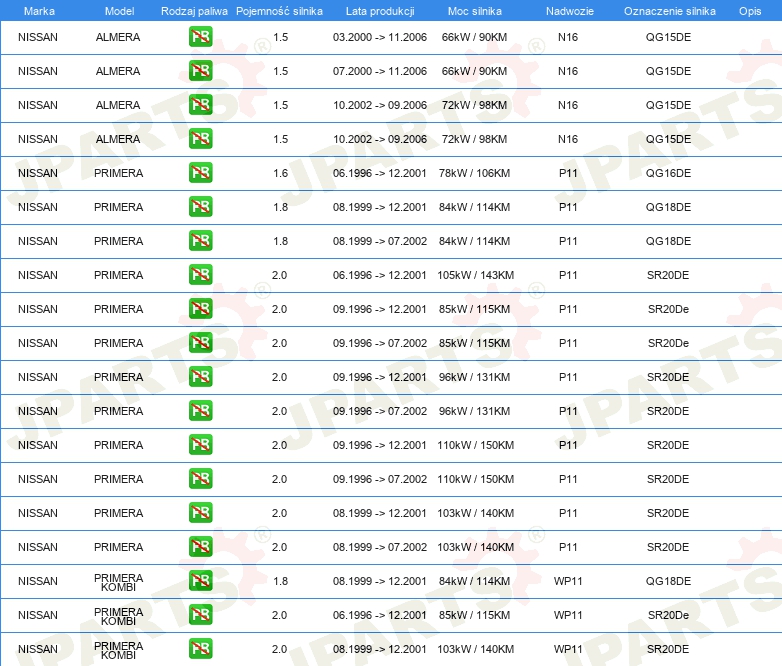The height and width of the screenshot is (666, 782).
Task: Click the petrol icon for ALMERA from 07.2000
Action: click(x=200, y=71)
